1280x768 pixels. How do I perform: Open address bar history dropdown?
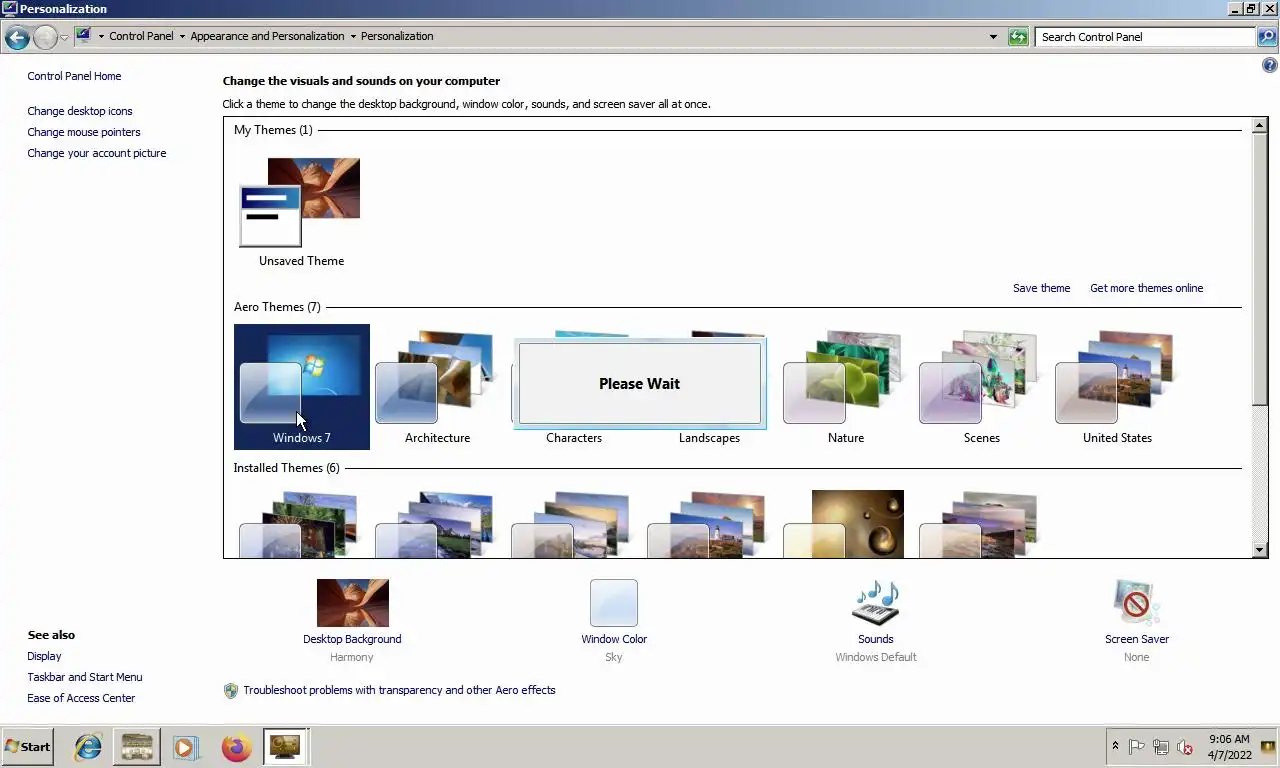(993, 37)
